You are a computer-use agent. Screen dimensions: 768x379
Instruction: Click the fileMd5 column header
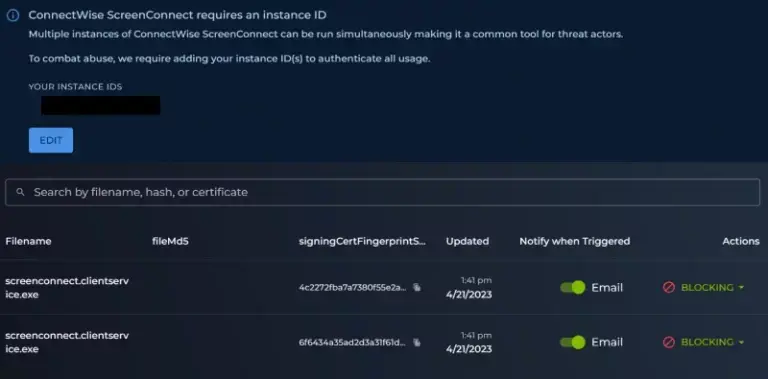coord(170,241)
